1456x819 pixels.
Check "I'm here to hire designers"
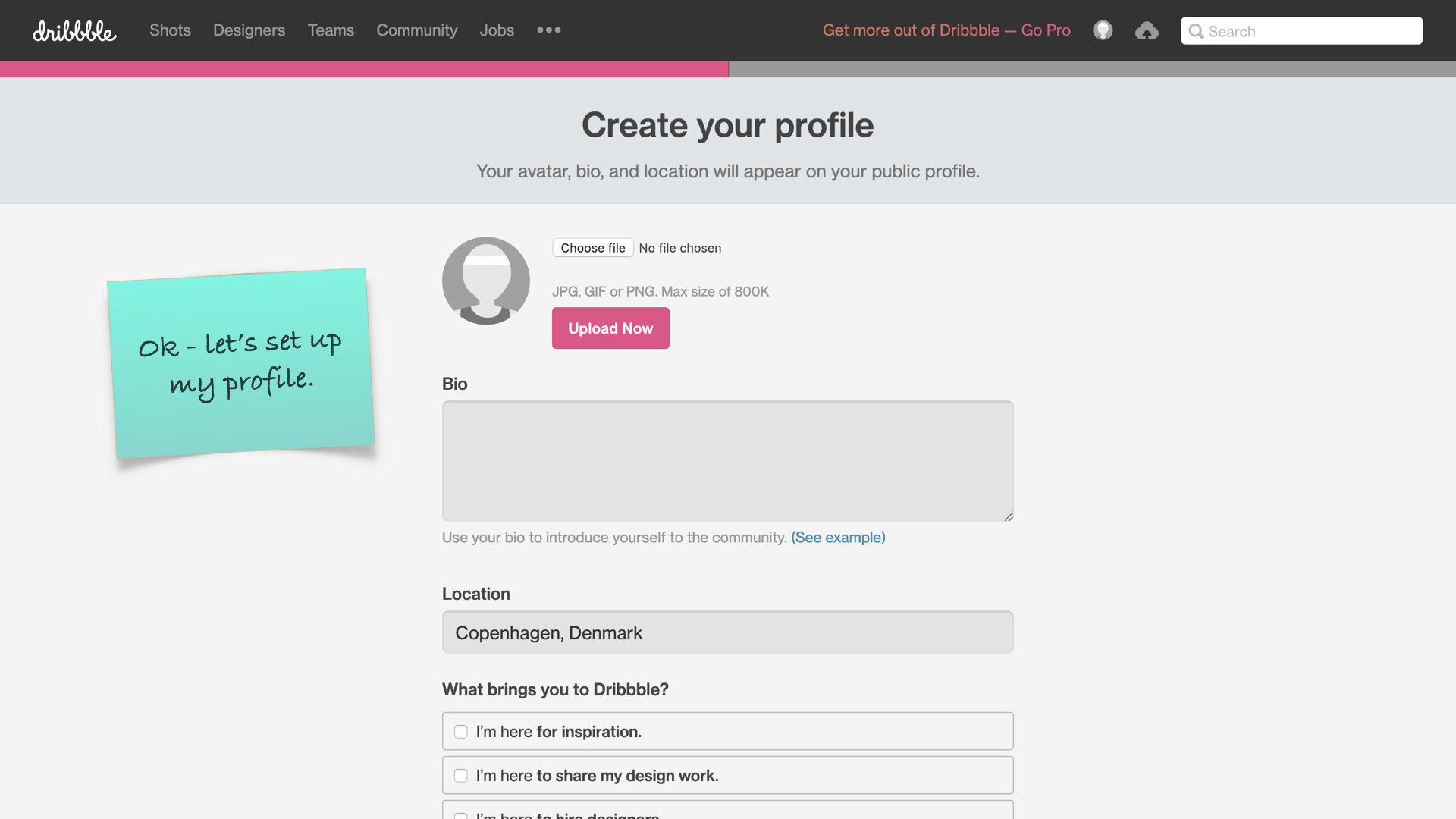pyautogui.click(x=461, y=816)
